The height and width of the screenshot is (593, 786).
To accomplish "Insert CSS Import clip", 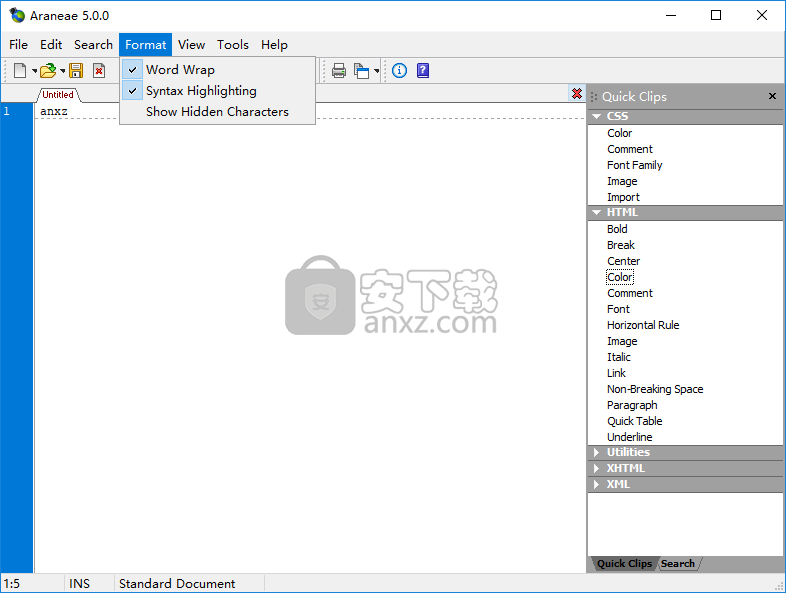I will click(624, 197).
